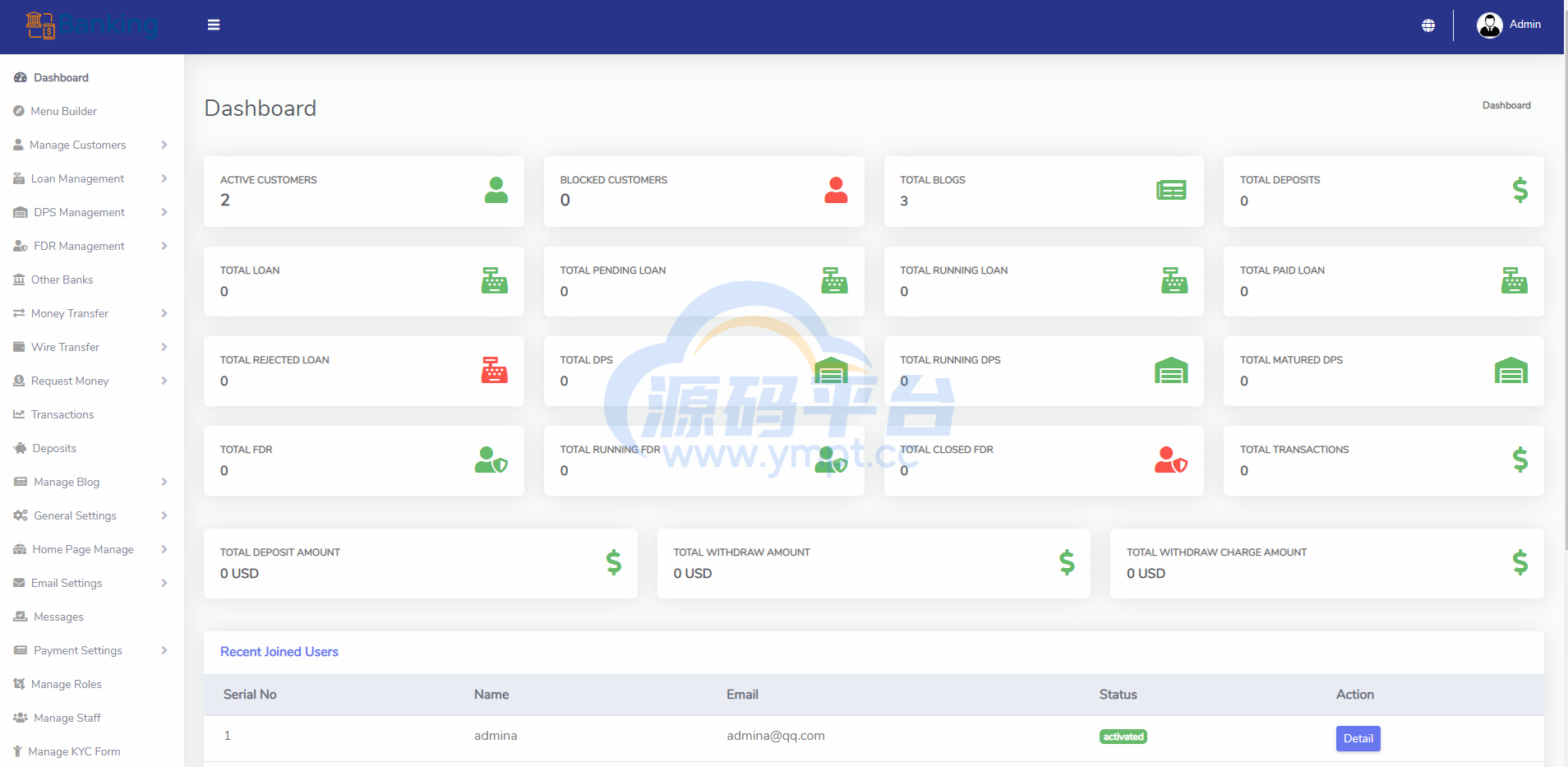
Task: Open Other Banks in the sidebar
Action: (x=91, y=280)
